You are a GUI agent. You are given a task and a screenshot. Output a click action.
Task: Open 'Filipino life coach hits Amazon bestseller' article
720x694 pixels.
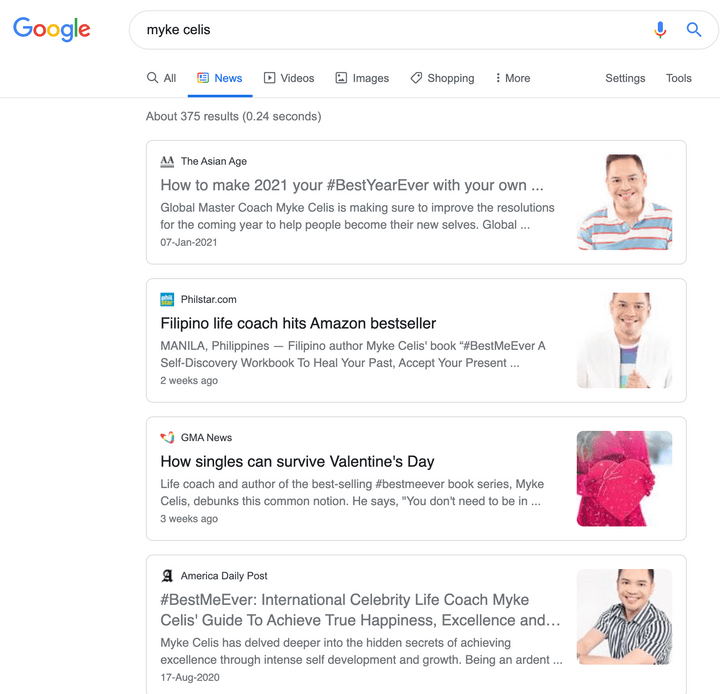(298, 323)
